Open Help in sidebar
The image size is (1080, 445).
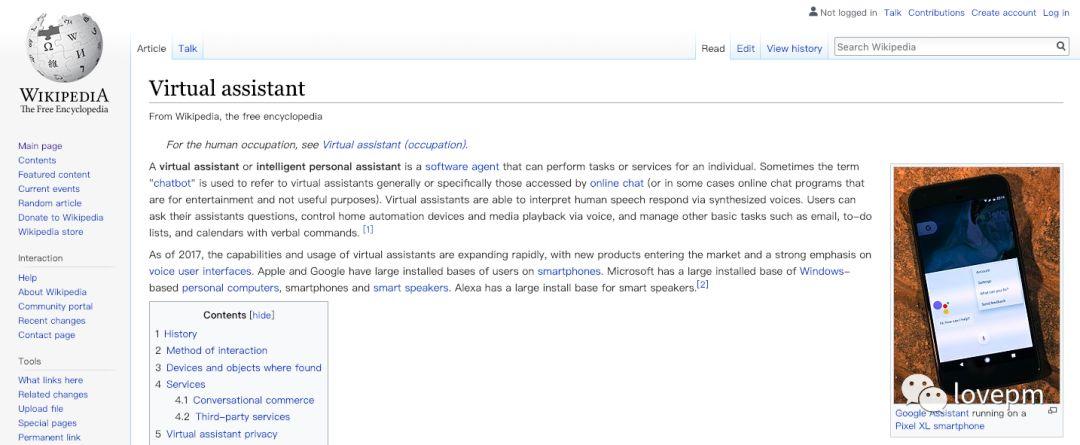click(x=28, y=278)
